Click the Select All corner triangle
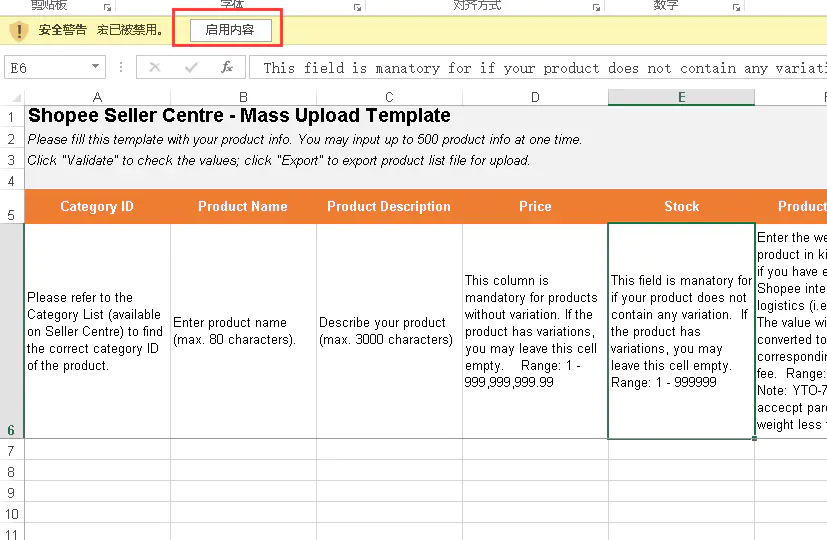Screen dimensions: 827x540 tap(12, 97)
